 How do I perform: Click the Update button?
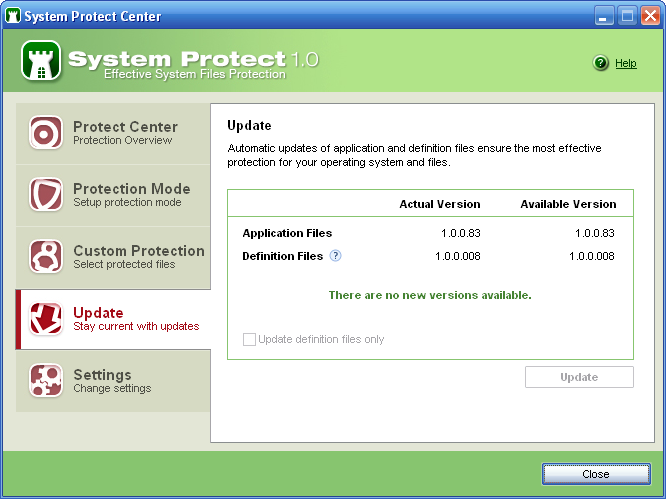[x=579, y=377]
